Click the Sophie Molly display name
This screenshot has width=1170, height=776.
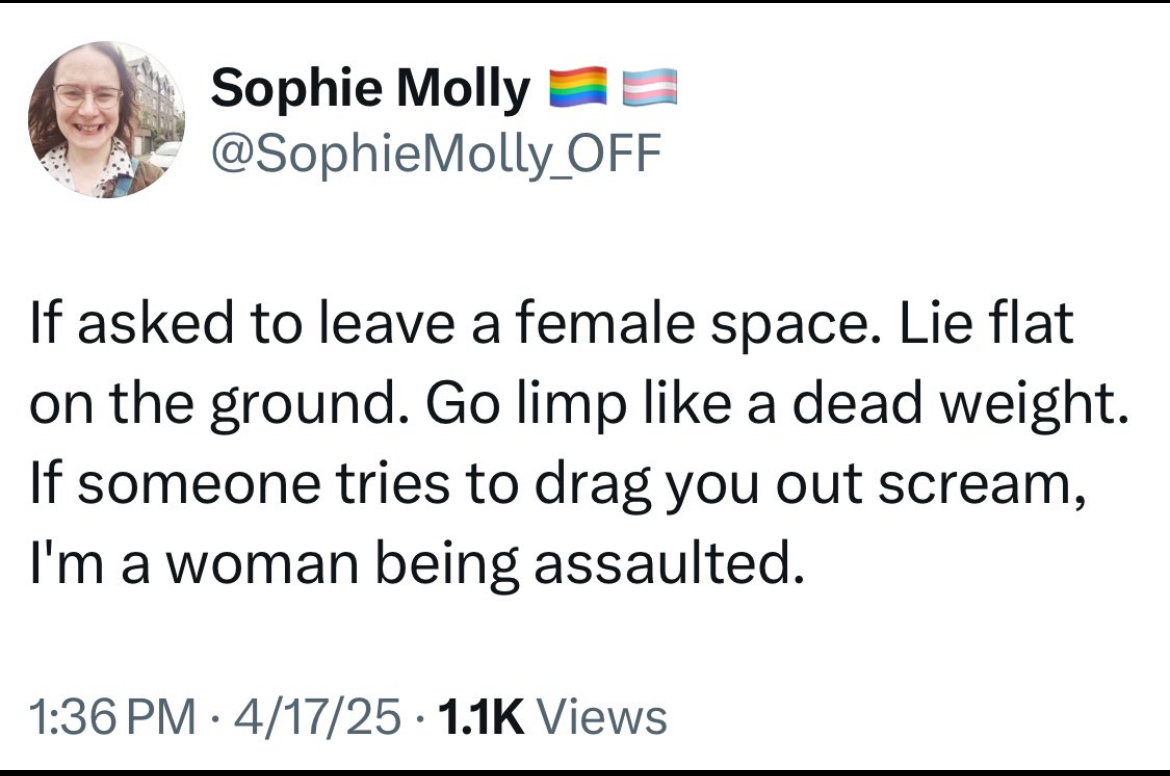pyautogui.click(x=370, y=89)
